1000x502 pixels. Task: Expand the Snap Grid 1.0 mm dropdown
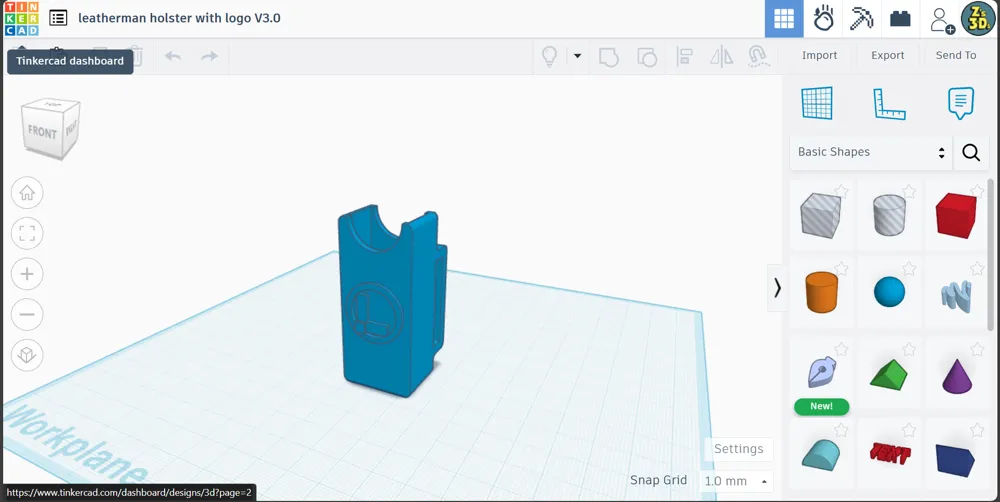tap(736, 481)
